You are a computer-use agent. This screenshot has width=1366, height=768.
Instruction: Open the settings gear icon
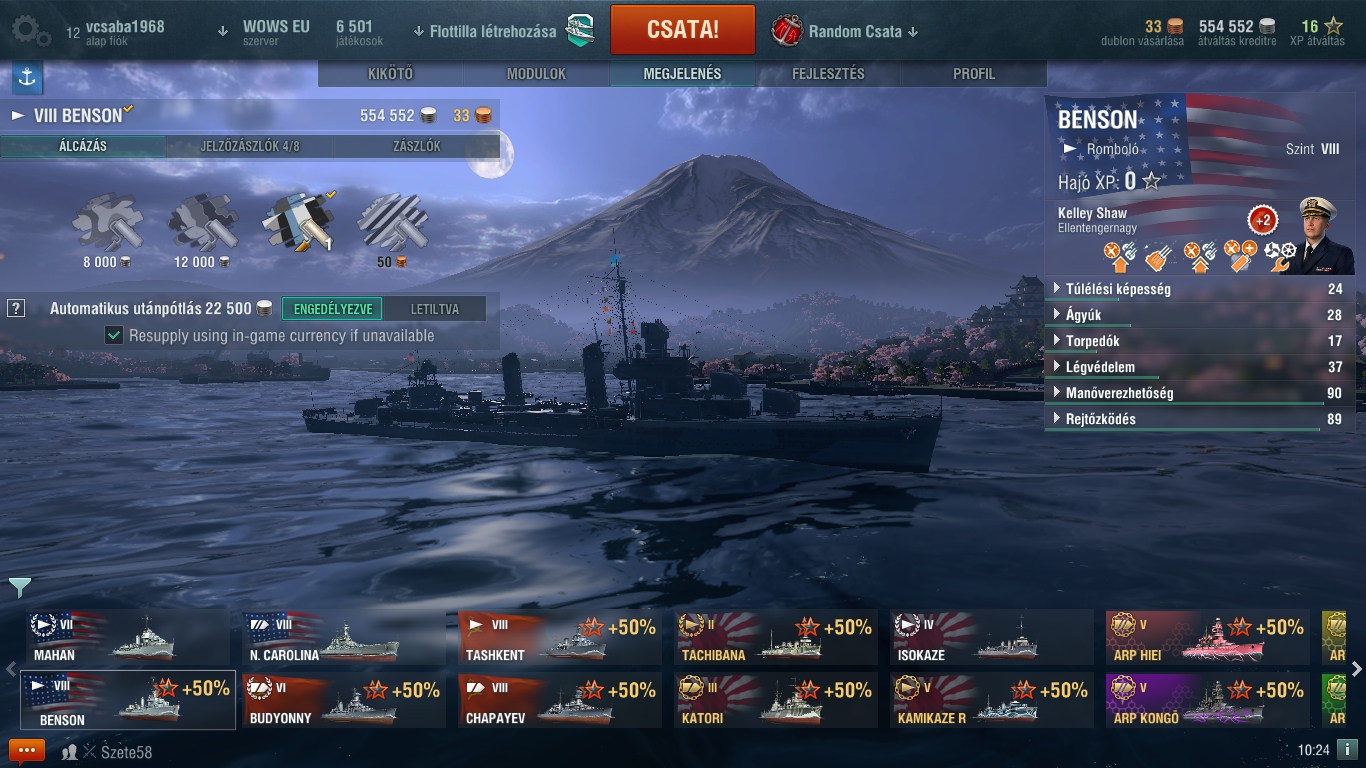click(x=31, y=31)
